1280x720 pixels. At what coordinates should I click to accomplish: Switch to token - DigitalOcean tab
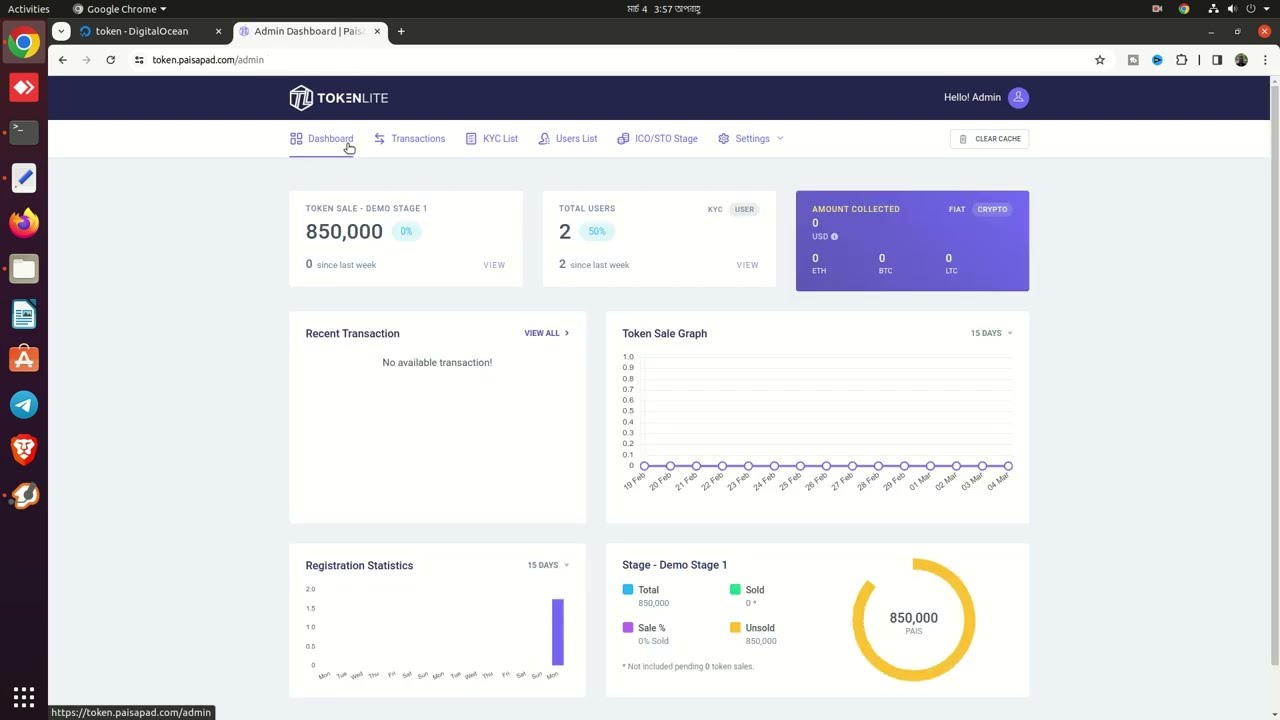[141, 31]
